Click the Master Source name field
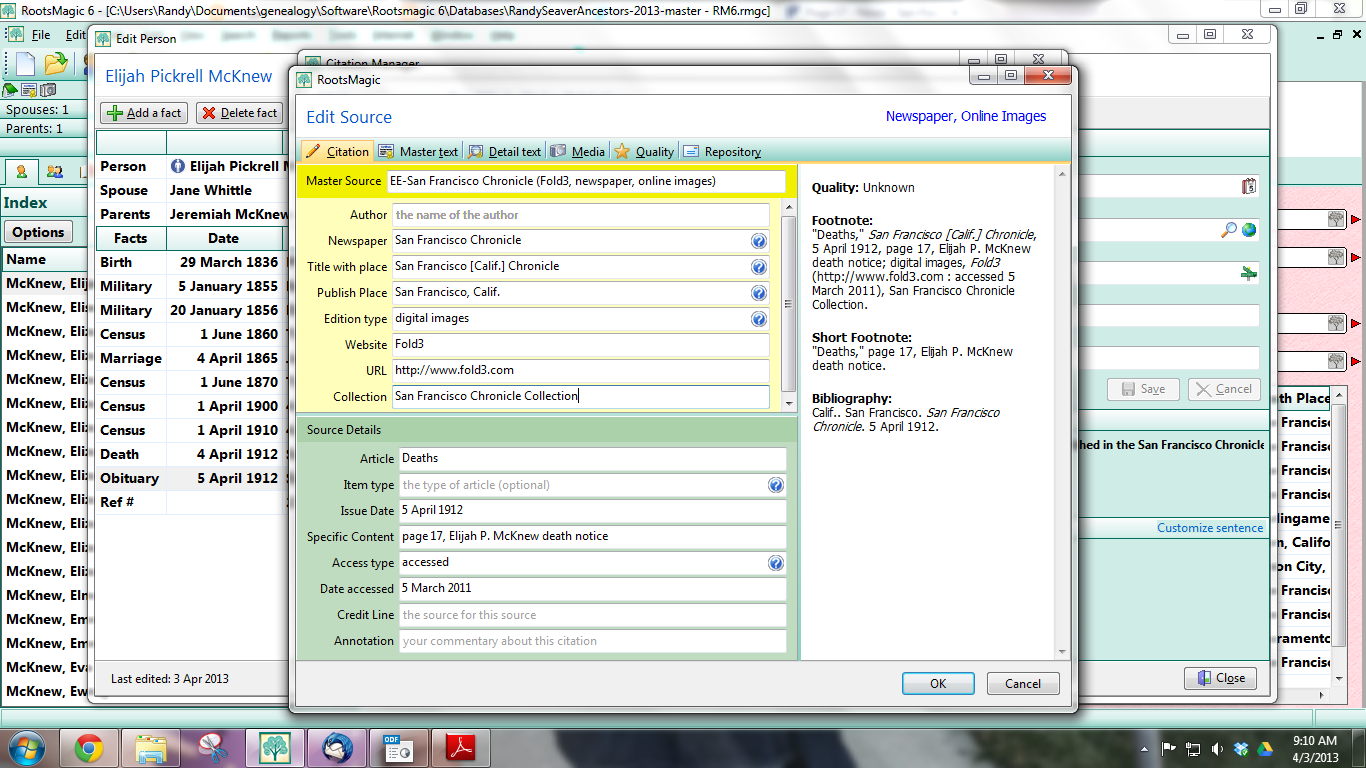Image resolution: width=1366 pixels, height=768 pixels. 585,181
